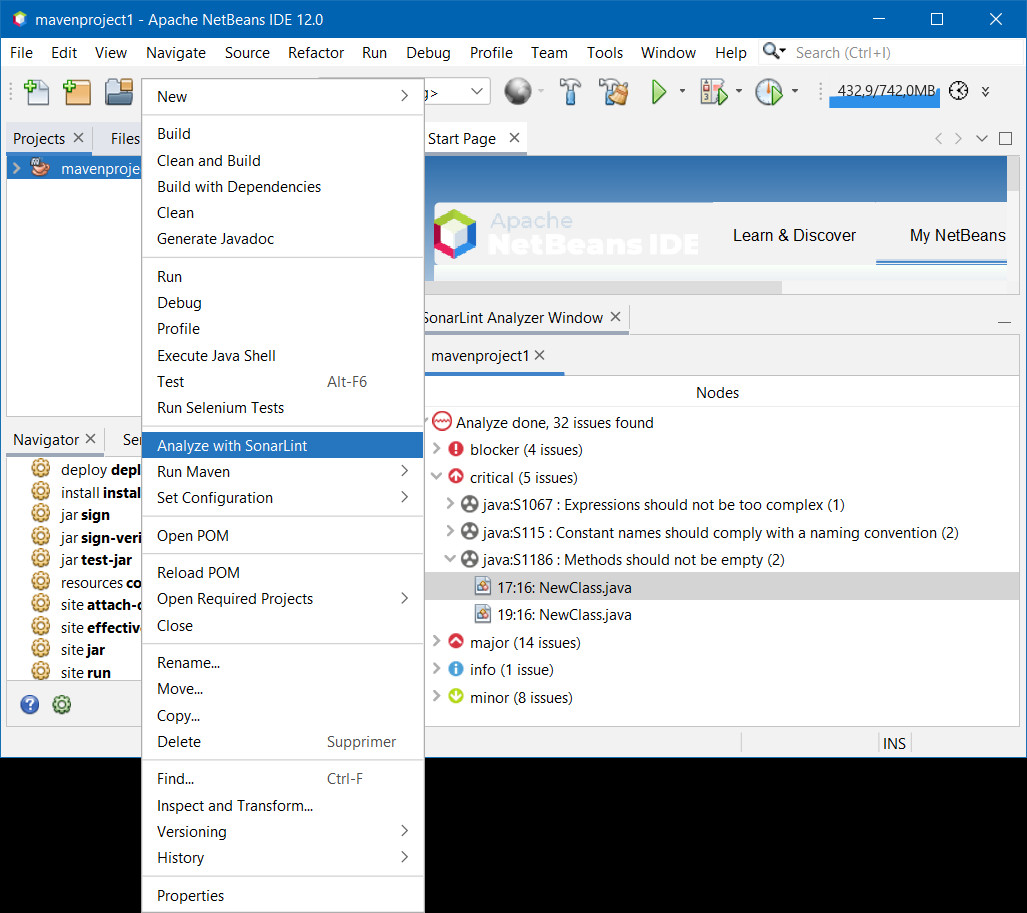Open the Refactor menu
This screenshot has width=1027, height=913.
pyautogui.click(x=316, y=52)
